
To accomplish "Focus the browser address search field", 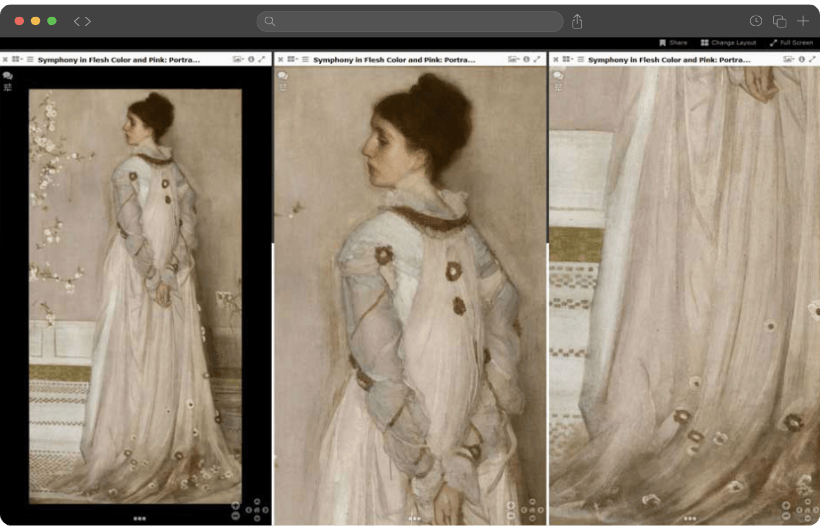I will (409, 21).
